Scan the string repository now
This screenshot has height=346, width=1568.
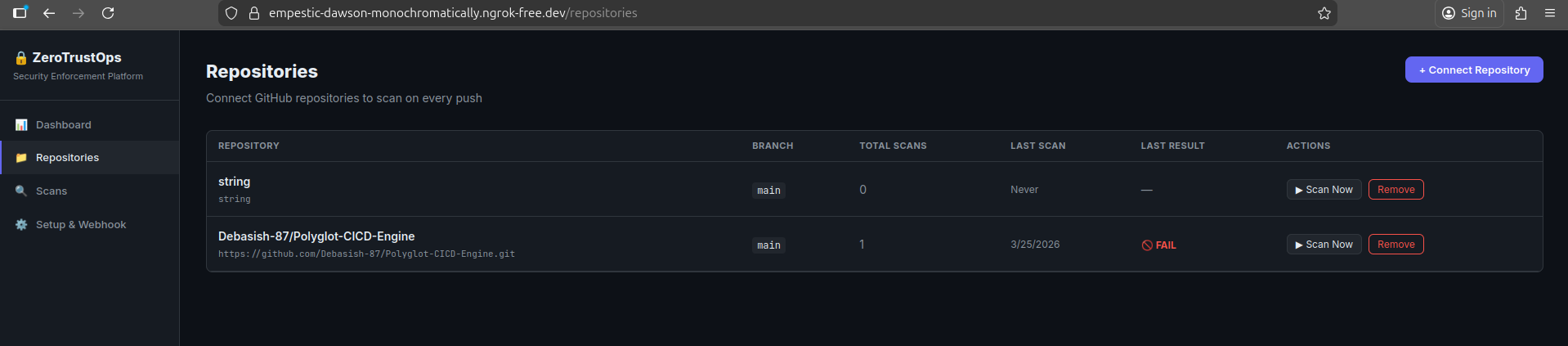[x=1324, y=190]
